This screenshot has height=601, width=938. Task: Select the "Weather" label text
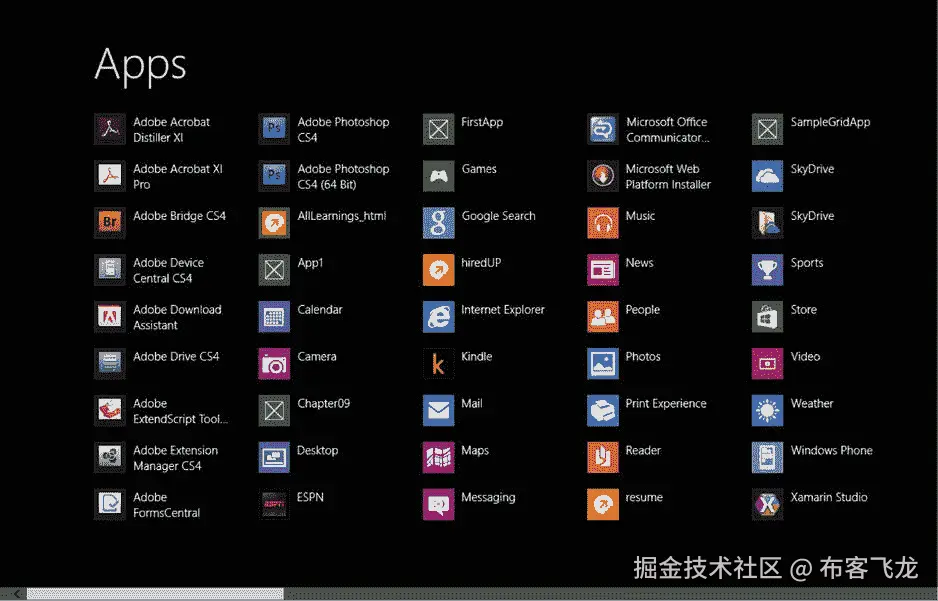pos(812,404)
